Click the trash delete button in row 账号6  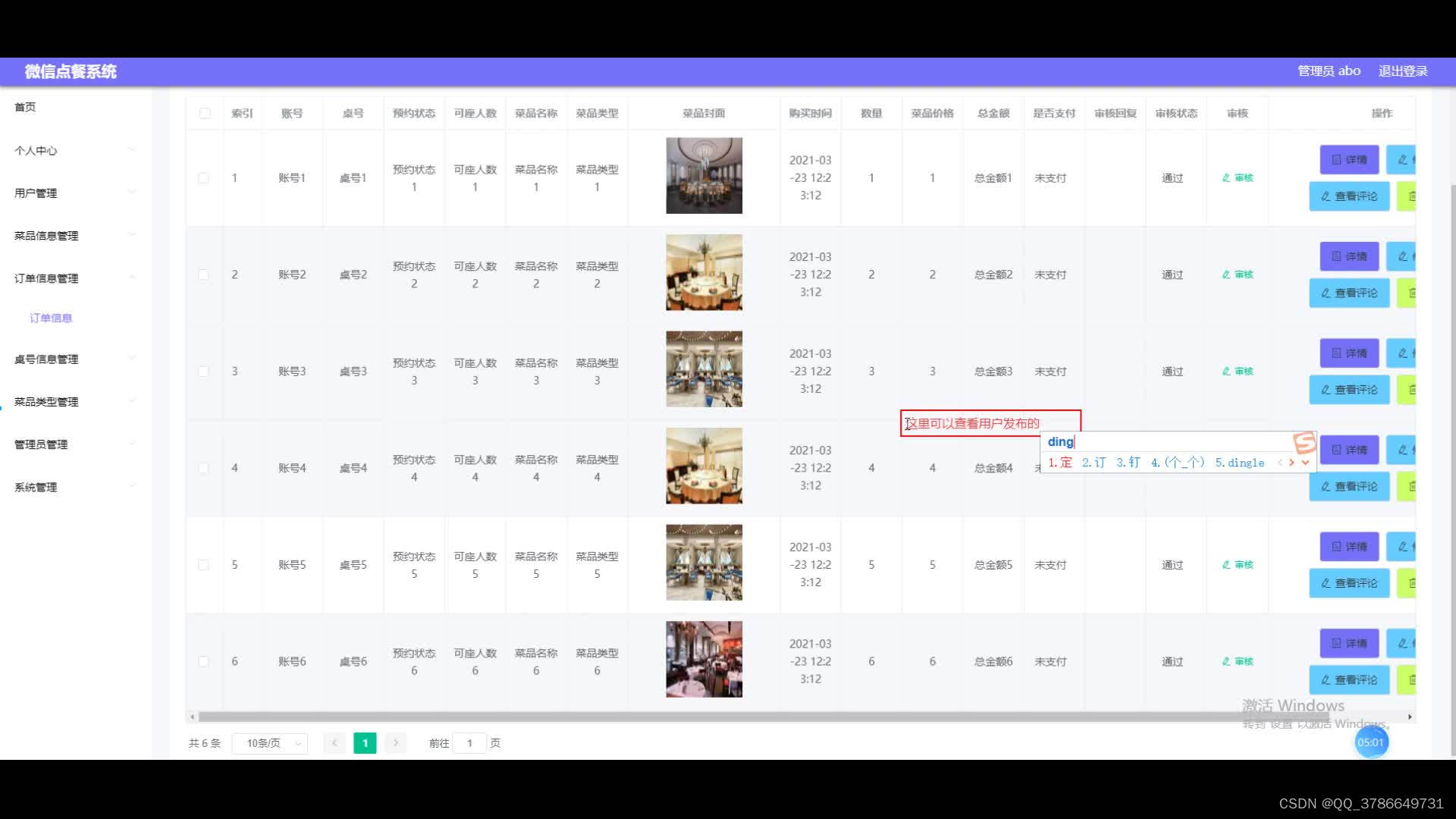point(1407,680)
